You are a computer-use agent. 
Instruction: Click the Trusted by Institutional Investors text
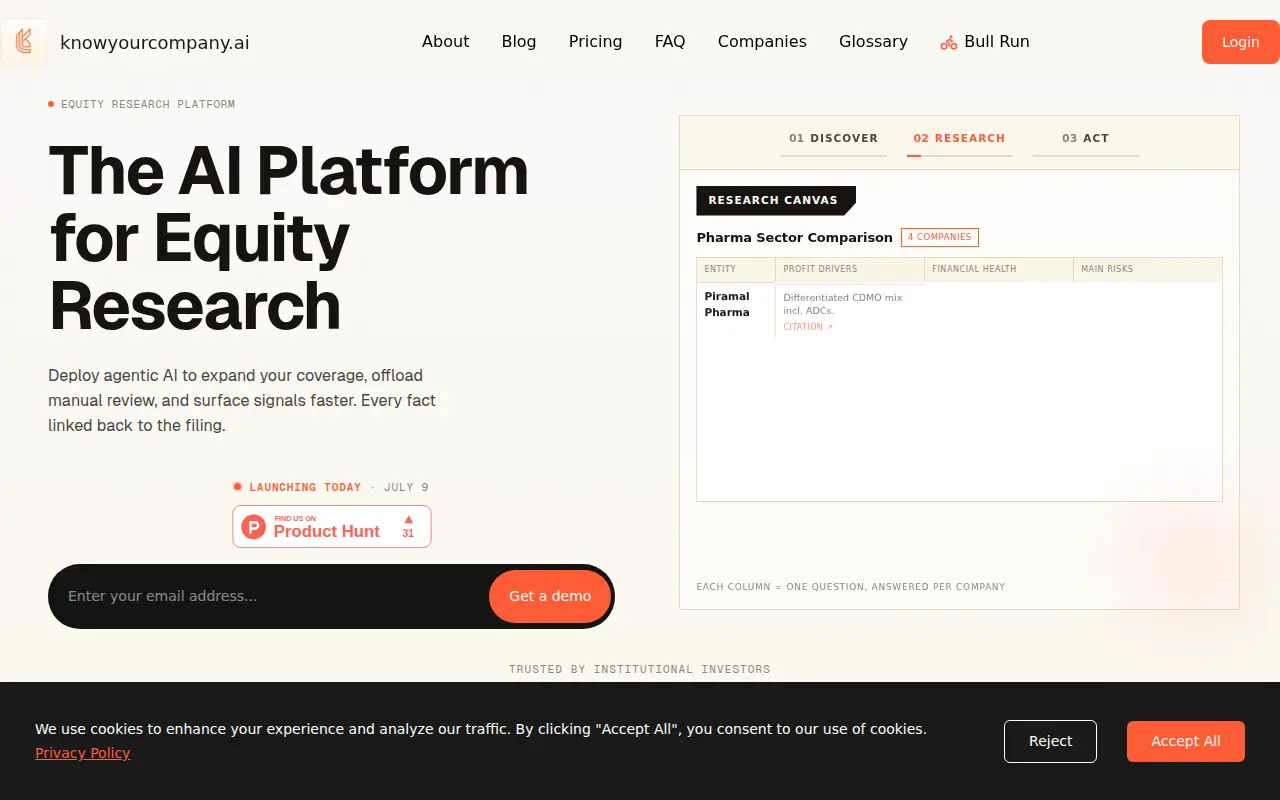(640, 669)
